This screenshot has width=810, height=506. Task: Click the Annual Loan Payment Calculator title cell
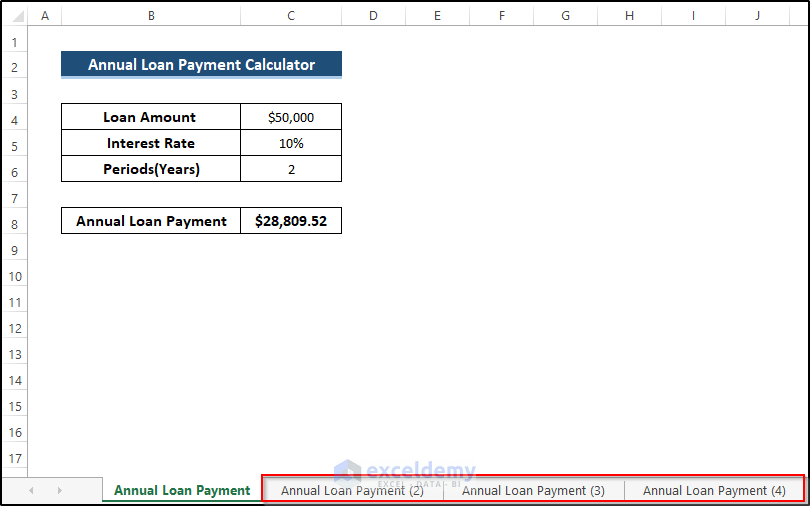point(201,65)
